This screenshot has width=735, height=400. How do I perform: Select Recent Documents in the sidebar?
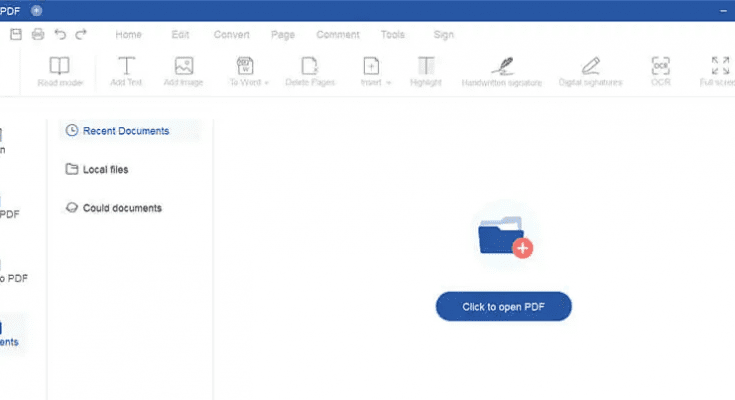click(130, 130)
